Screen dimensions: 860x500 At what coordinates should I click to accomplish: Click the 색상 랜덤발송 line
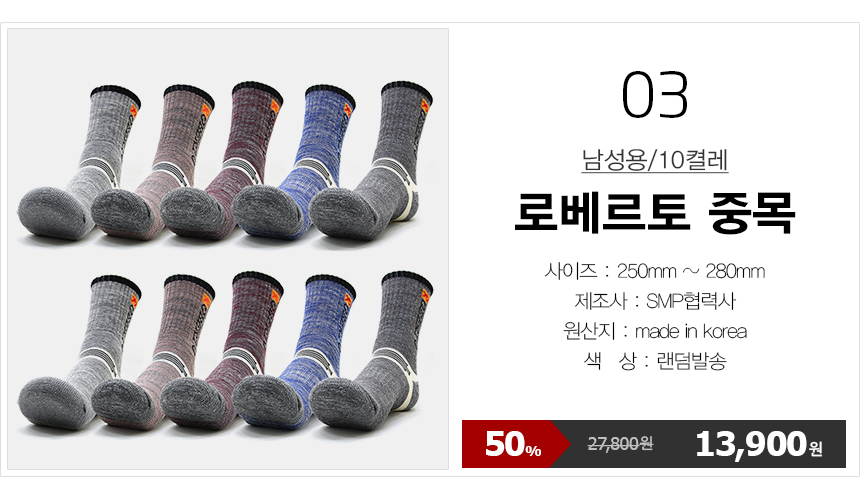click(x=654, y=361)
